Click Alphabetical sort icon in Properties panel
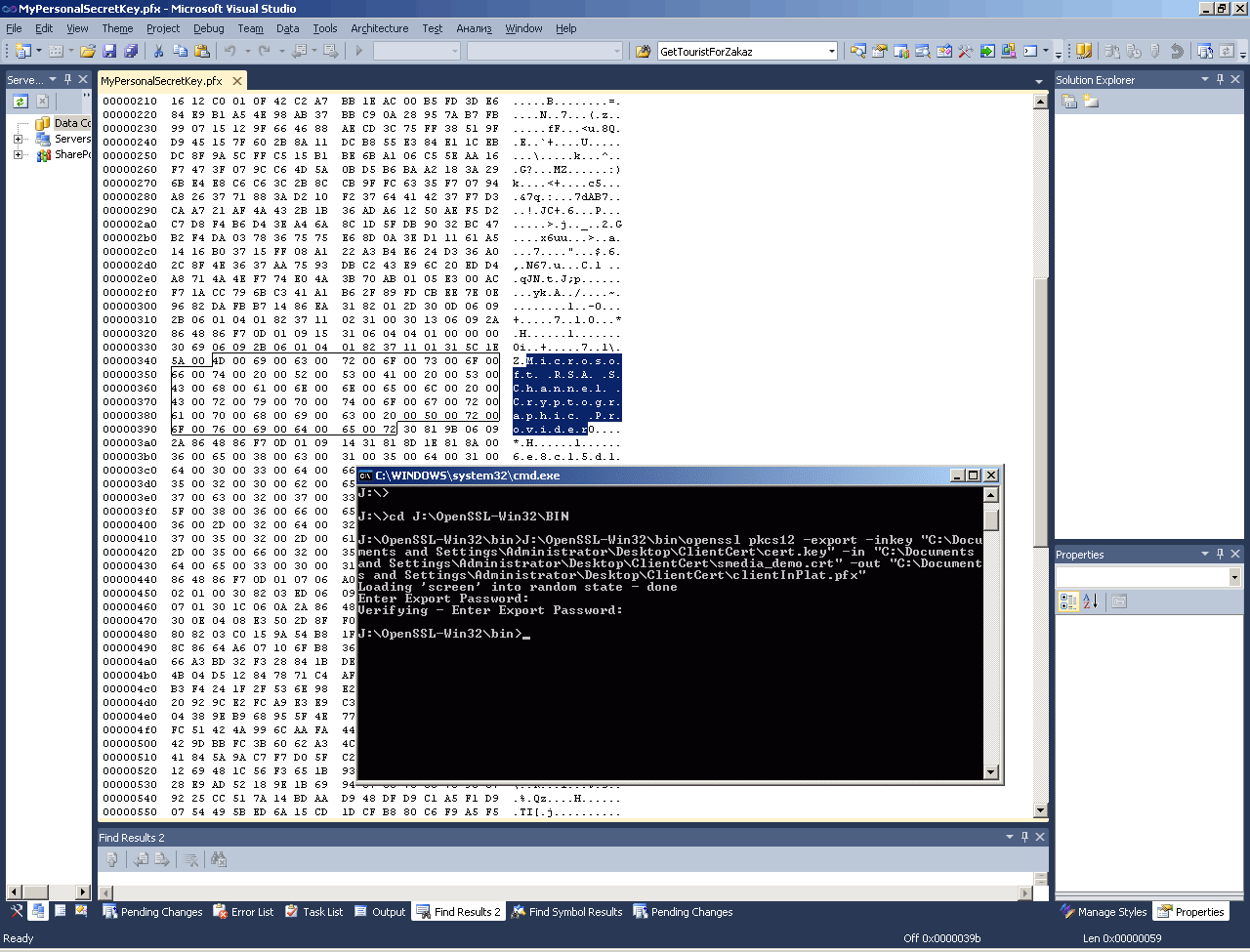Image resolution: width=1250 pixels, height=952 pixels. tap(1091, 601)
